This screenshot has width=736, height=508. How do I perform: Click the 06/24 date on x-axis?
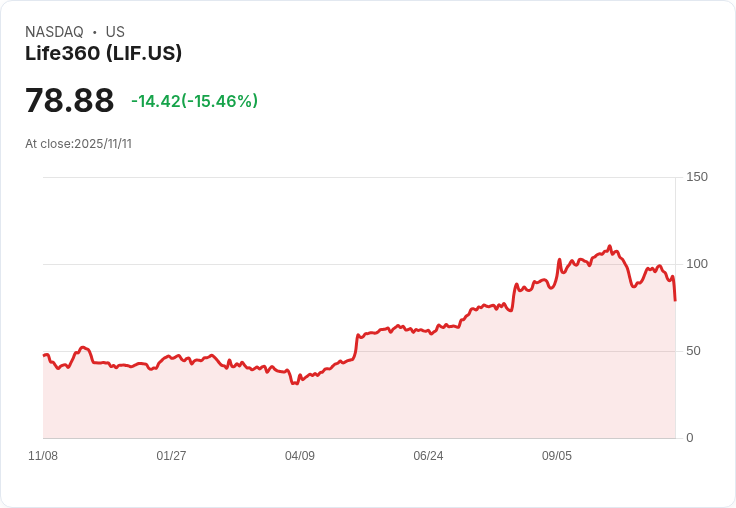(428, 456)
